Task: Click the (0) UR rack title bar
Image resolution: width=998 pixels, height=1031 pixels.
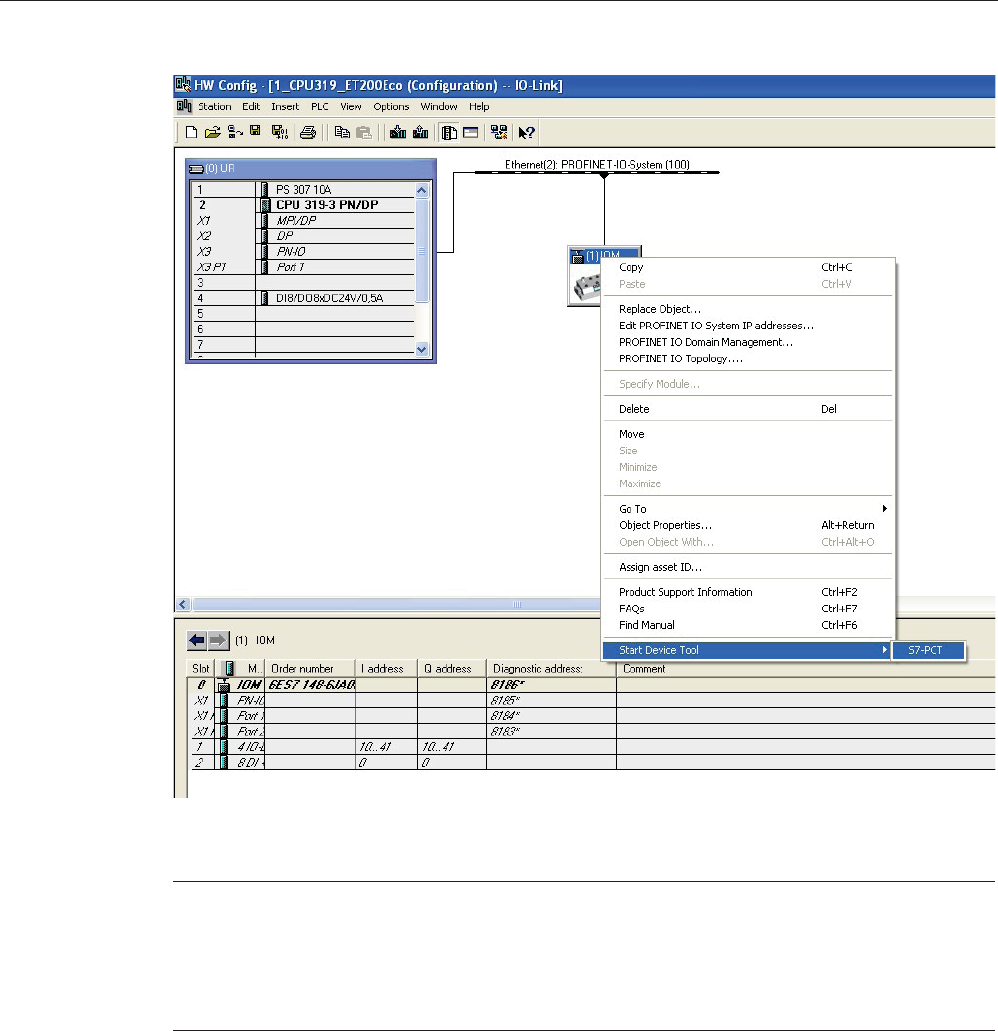Action: [310, 168]
